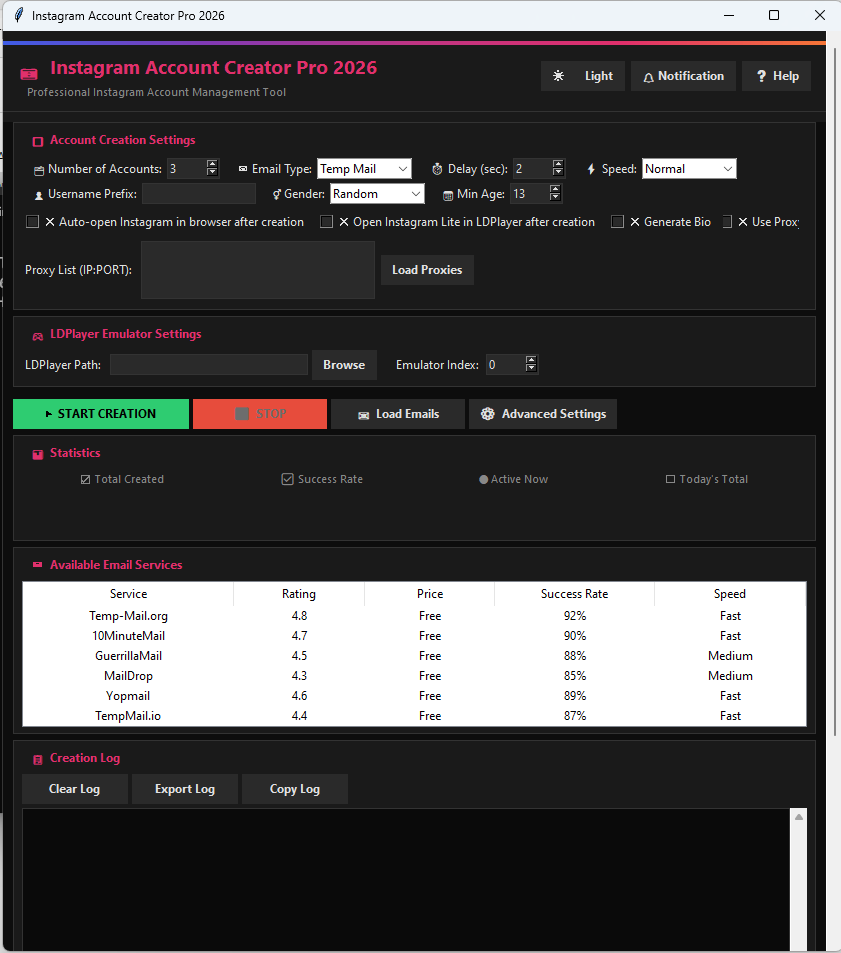This screenshot has width=841, height=953.
Task: Click the creation log scrollbar up arrow
Action: 798,817
